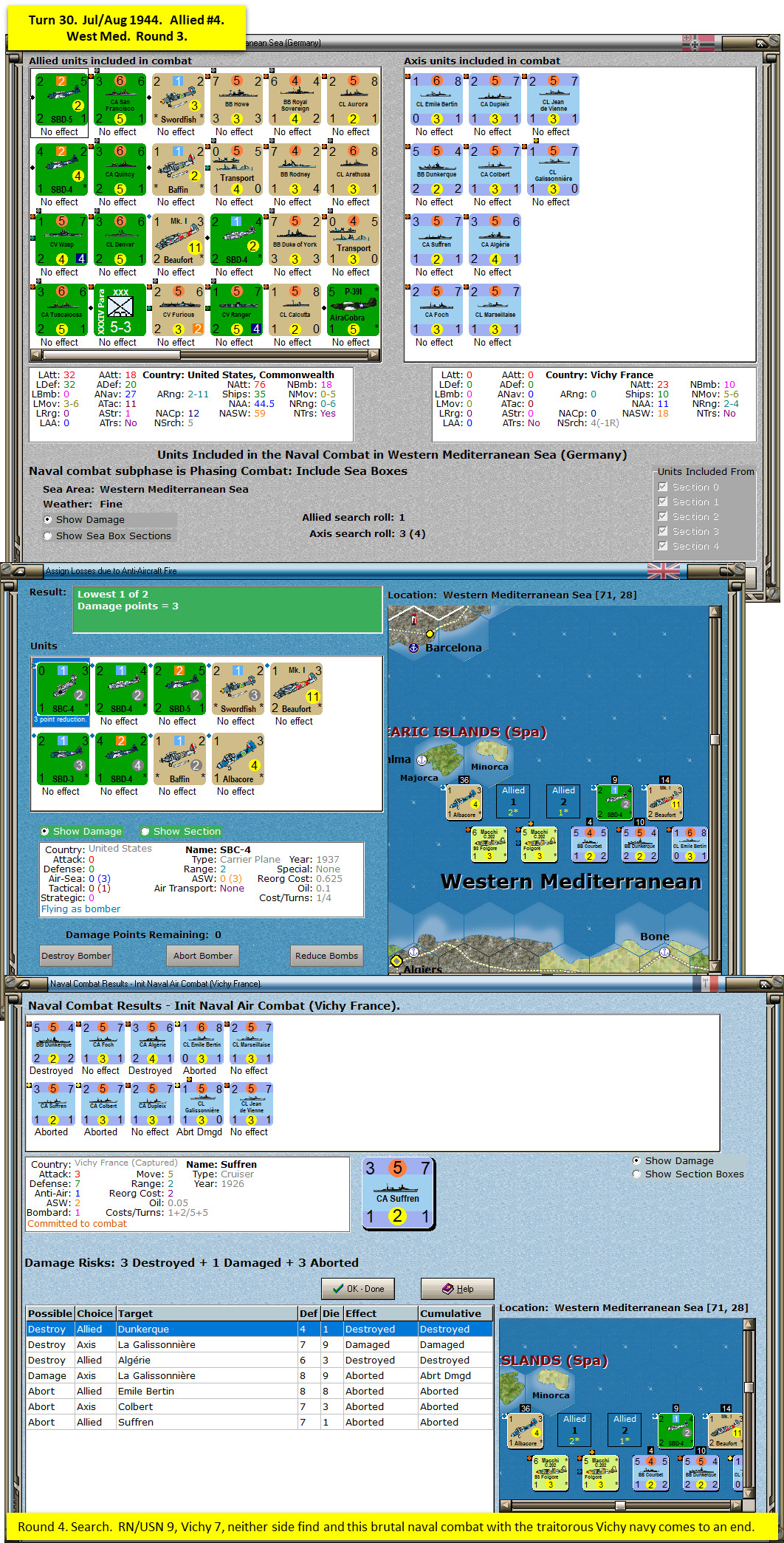Image resolution: width=784 pixels, height=1543 pixels.
Task: Pick the CA Tuscaloosa cruiser counter
Action: click(61, 310)
